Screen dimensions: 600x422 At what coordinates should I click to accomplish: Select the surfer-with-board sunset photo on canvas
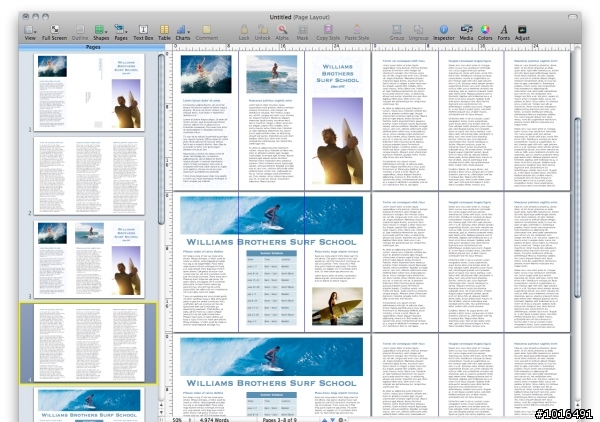[x=338, y=141]
